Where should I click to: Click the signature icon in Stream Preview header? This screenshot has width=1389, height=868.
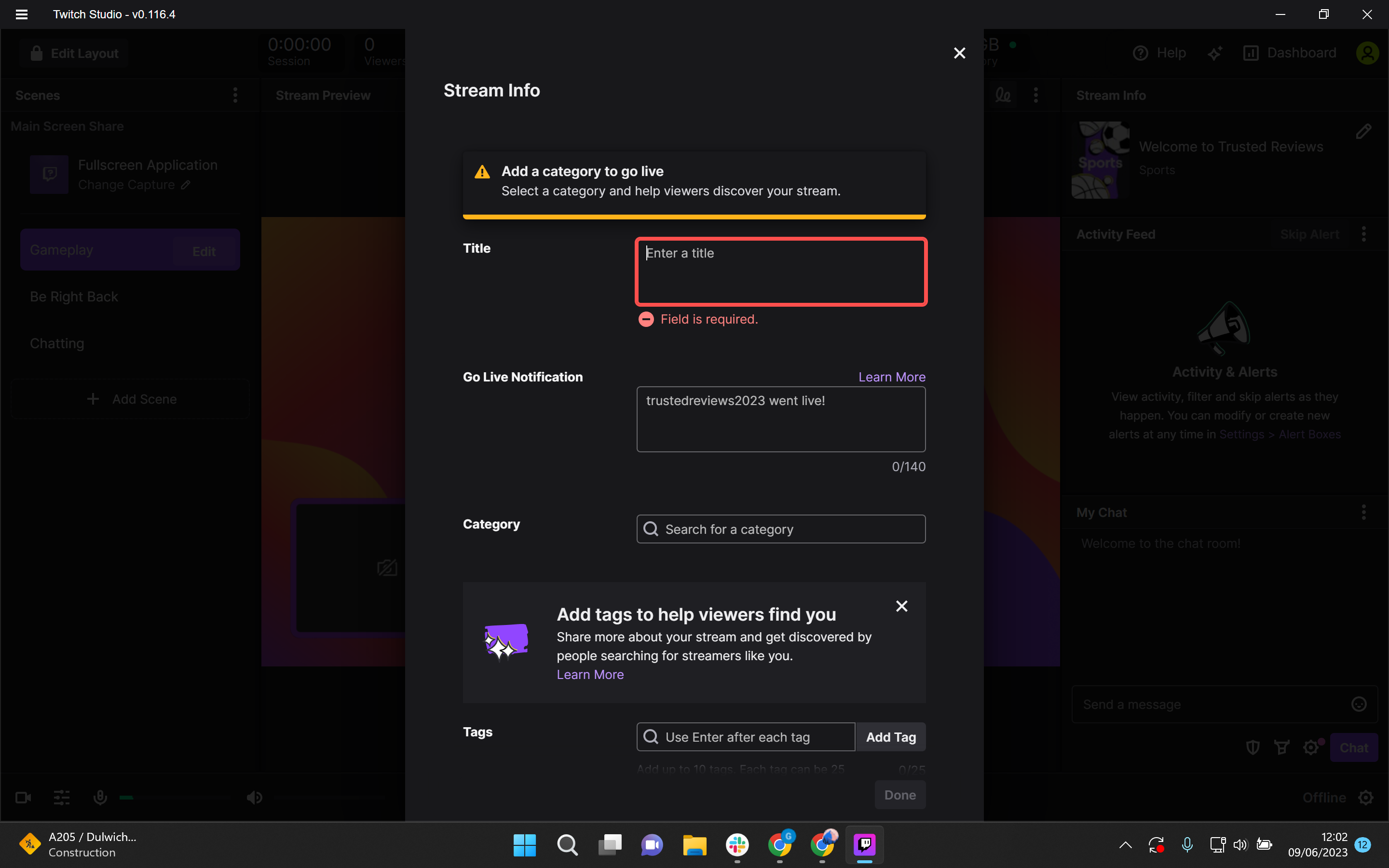1003,95
